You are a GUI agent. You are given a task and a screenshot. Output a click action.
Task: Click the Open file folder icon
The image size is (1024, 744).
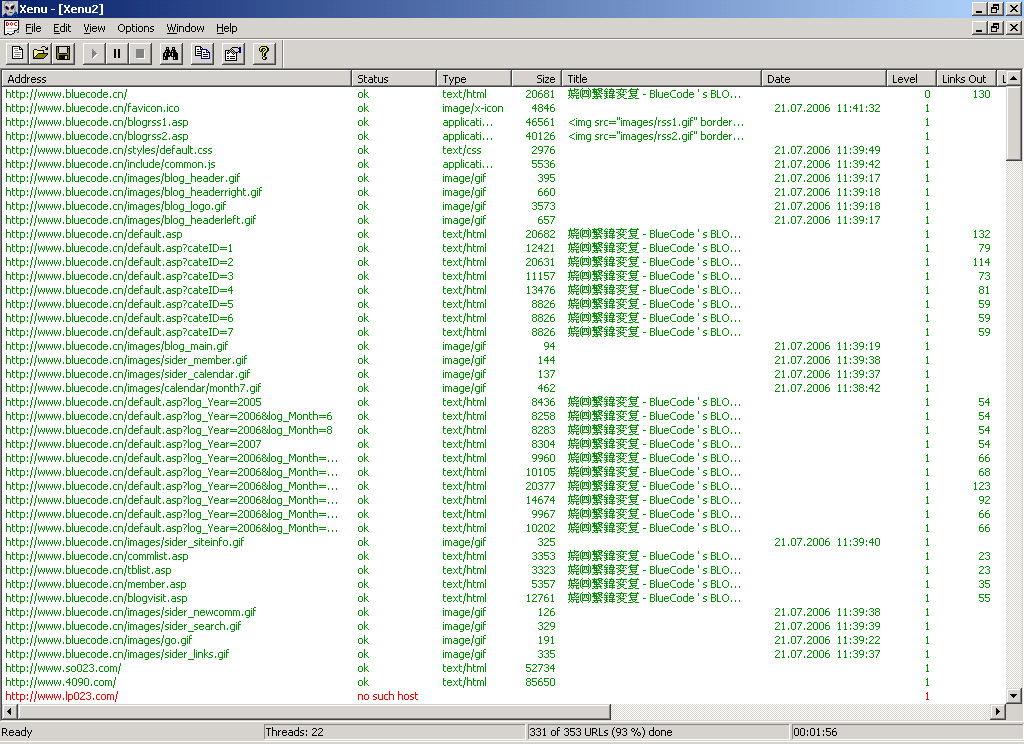click(40, 54)
